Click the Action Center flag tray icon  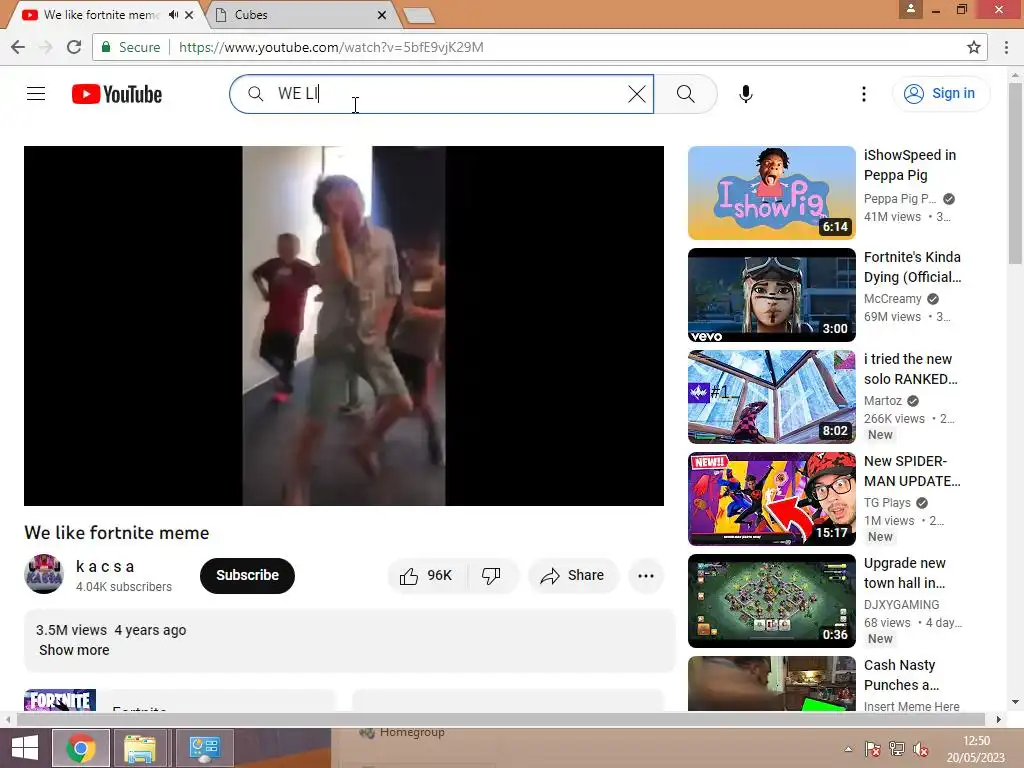click(x=872, y=749)
